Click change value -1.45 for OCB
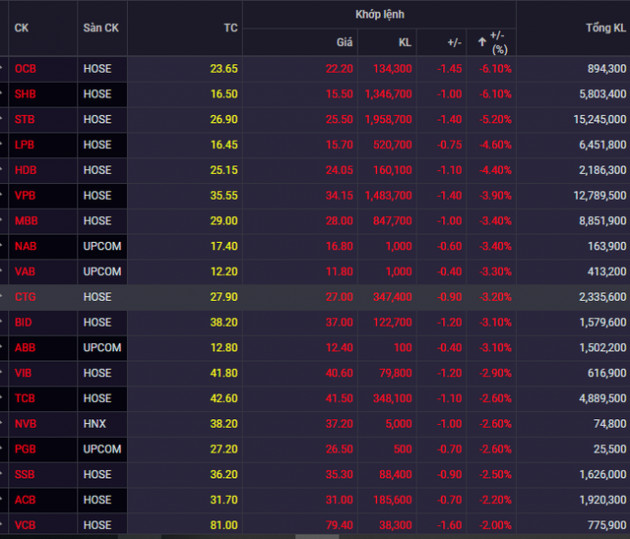This screenshot has width=630, height=539. coord(449,69)
